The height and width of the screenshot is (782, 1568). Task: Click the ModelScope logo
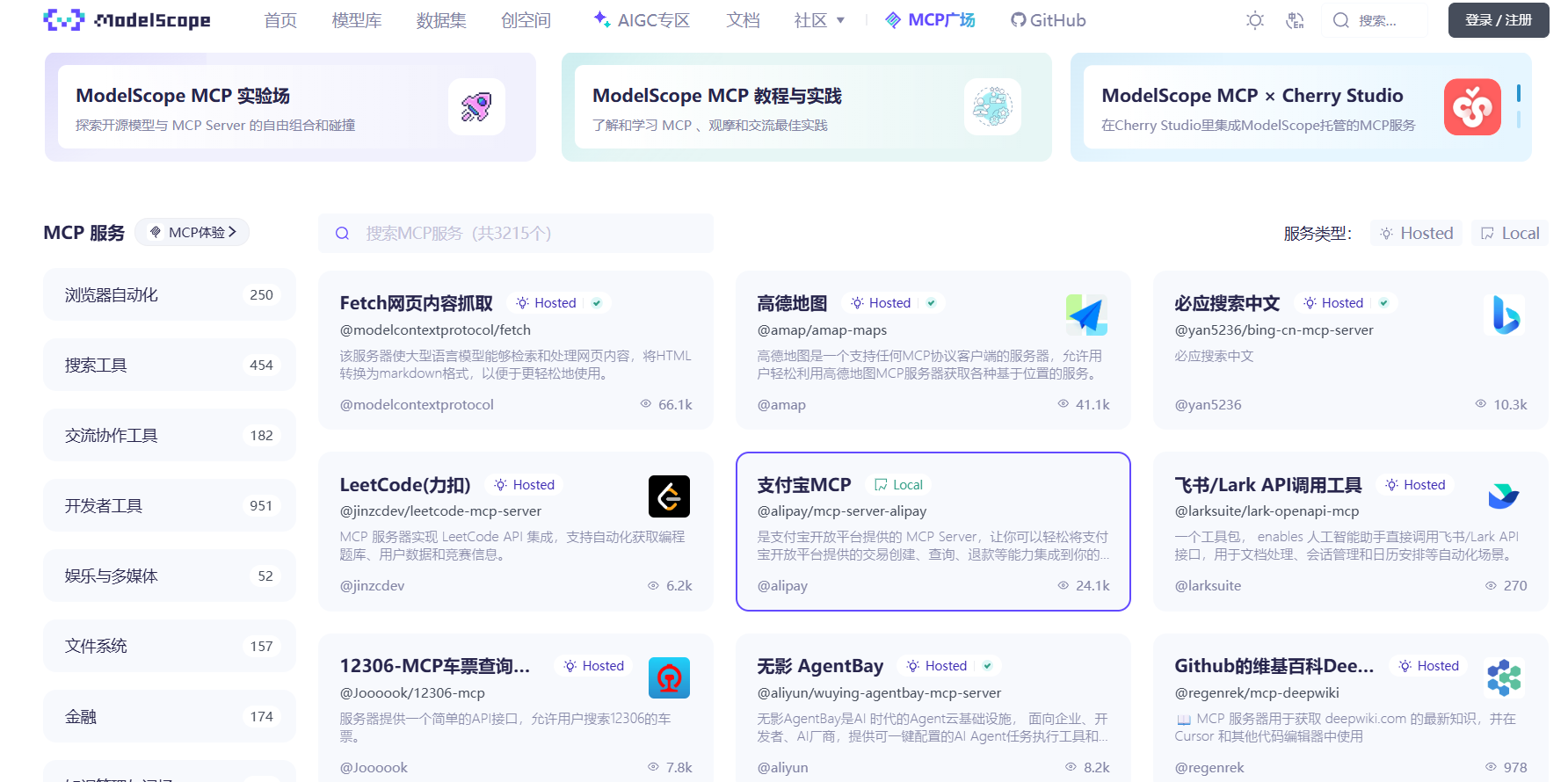coord(127,20)
